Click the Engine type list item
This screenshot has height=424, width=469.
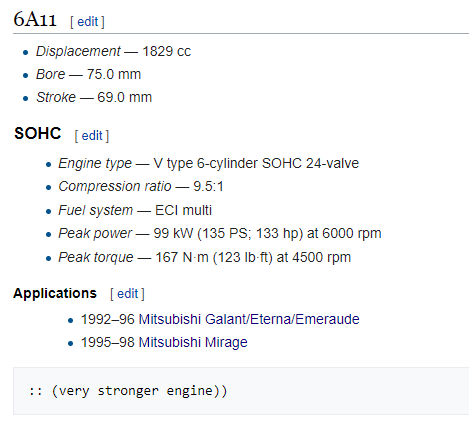208,164
